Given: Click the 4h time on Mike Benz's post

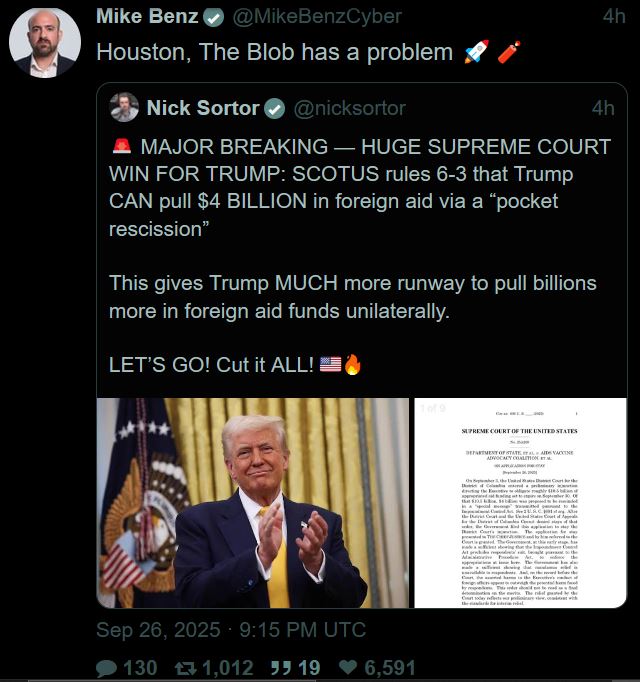Looking at the screenshot, I should point(614,17).
